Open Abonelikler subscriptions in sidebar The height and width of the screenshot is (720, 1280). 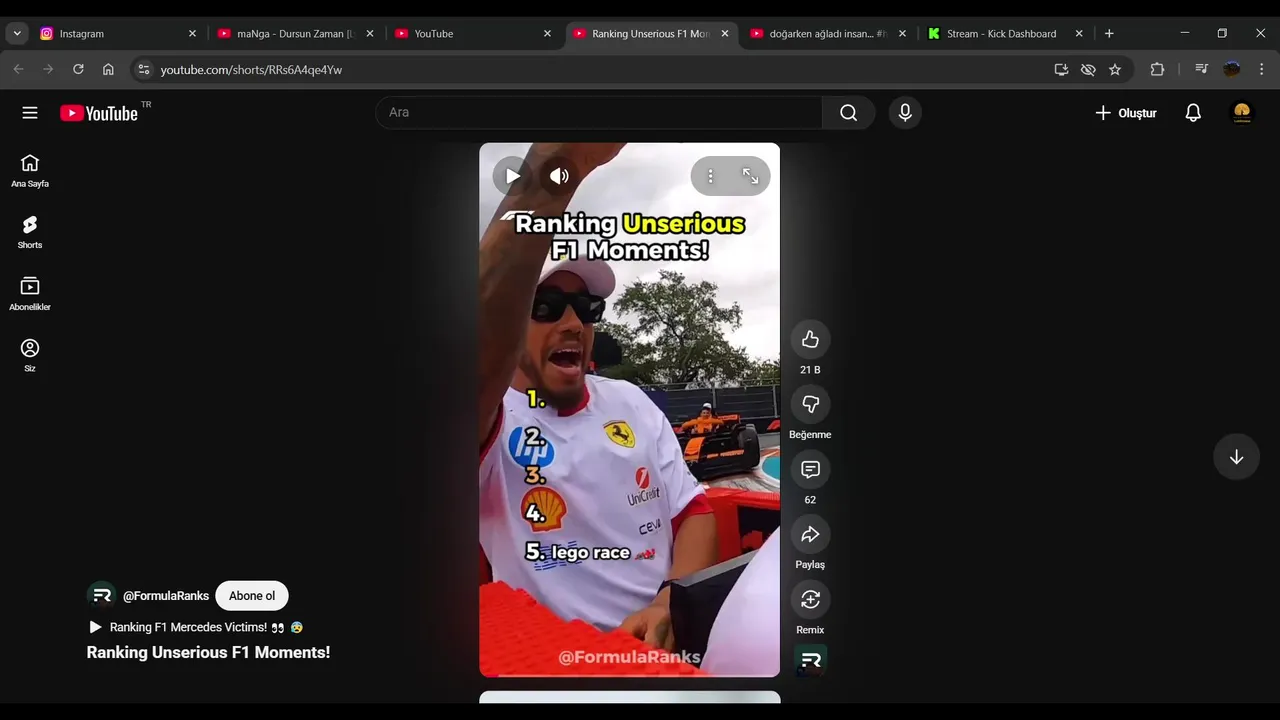(30, 295)
